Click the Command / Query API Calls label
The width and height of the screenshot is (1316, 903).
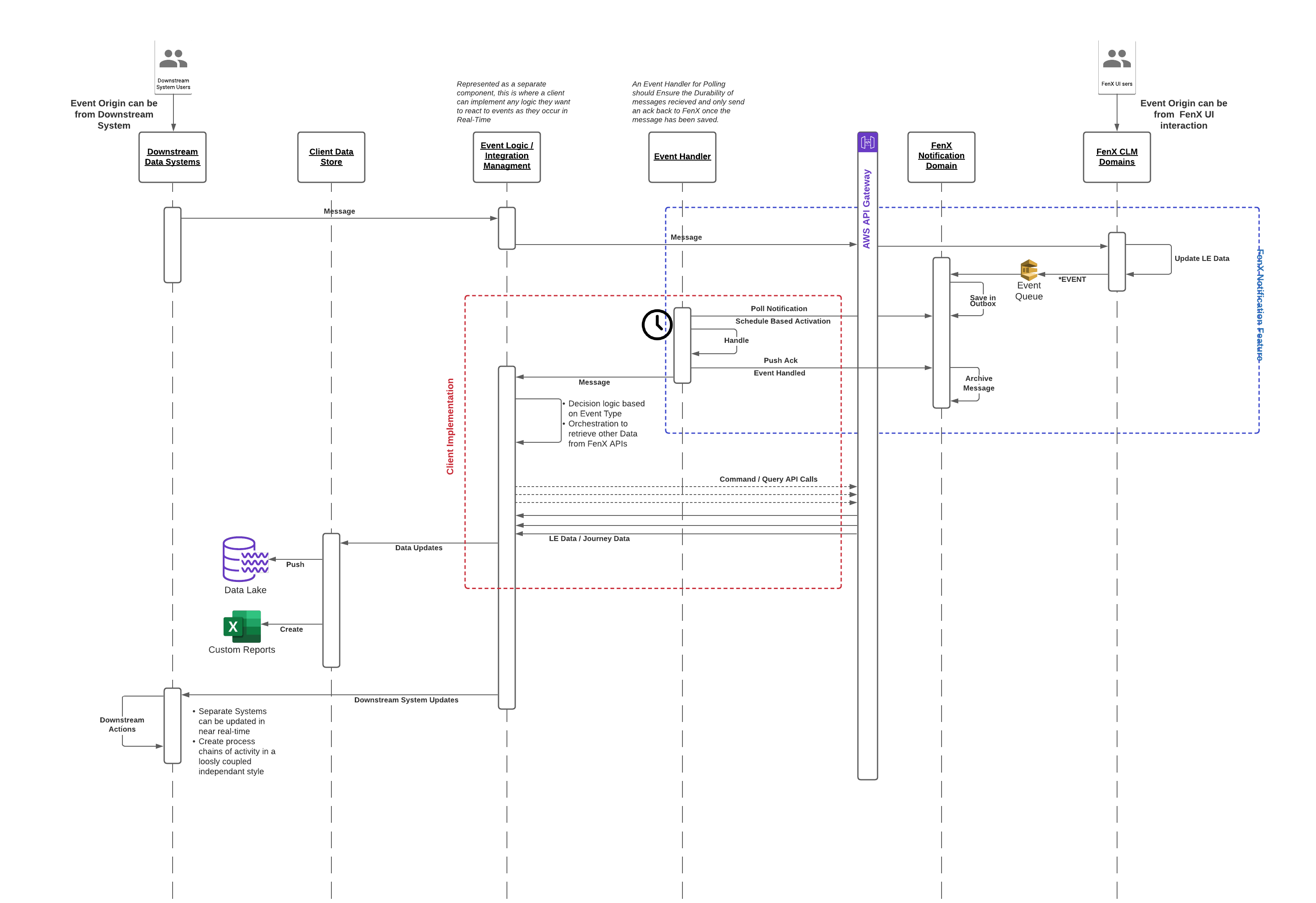click(x=768, y=479)
